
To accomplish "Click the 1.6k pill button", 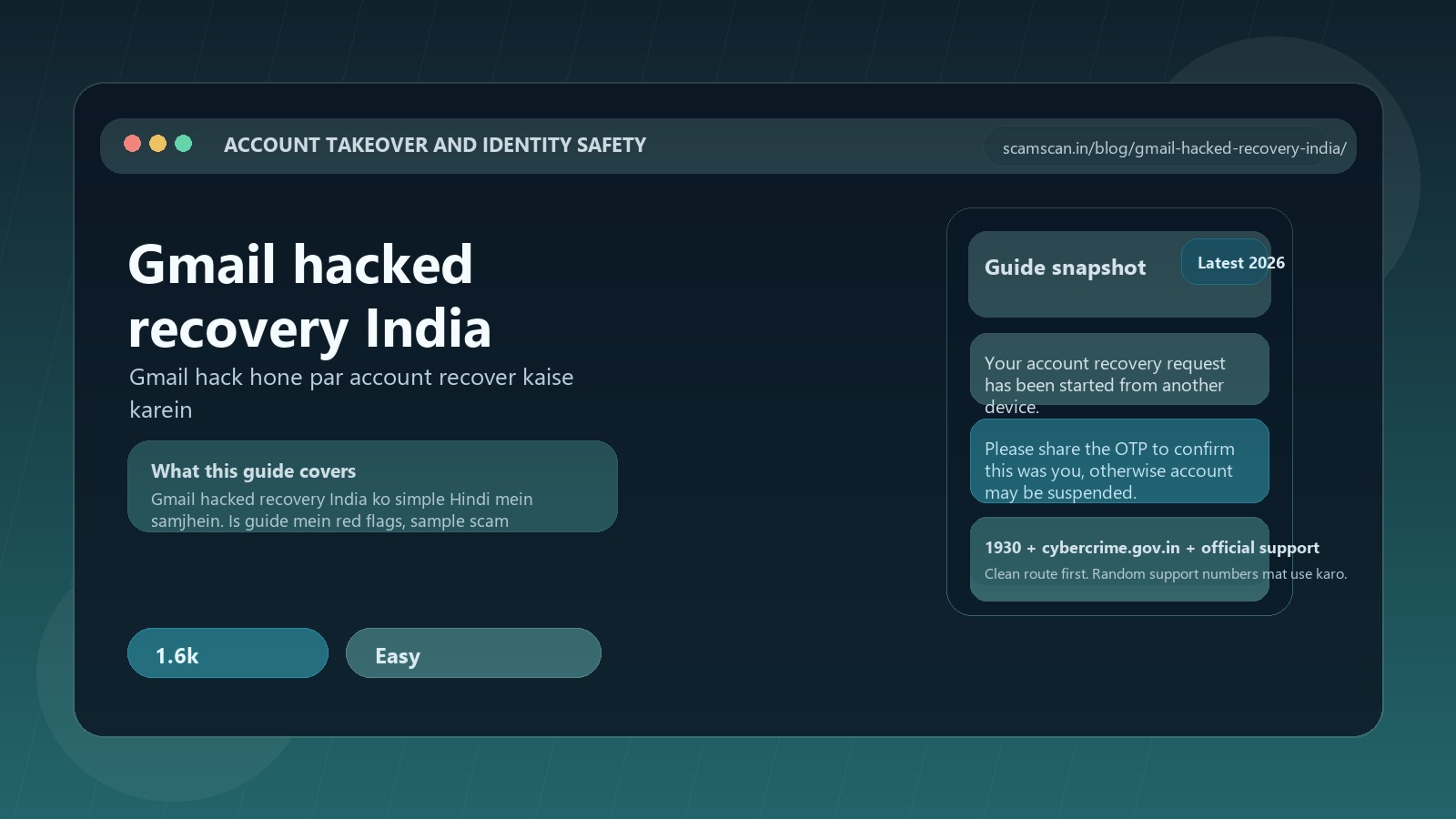I will (x=227, y=653).
